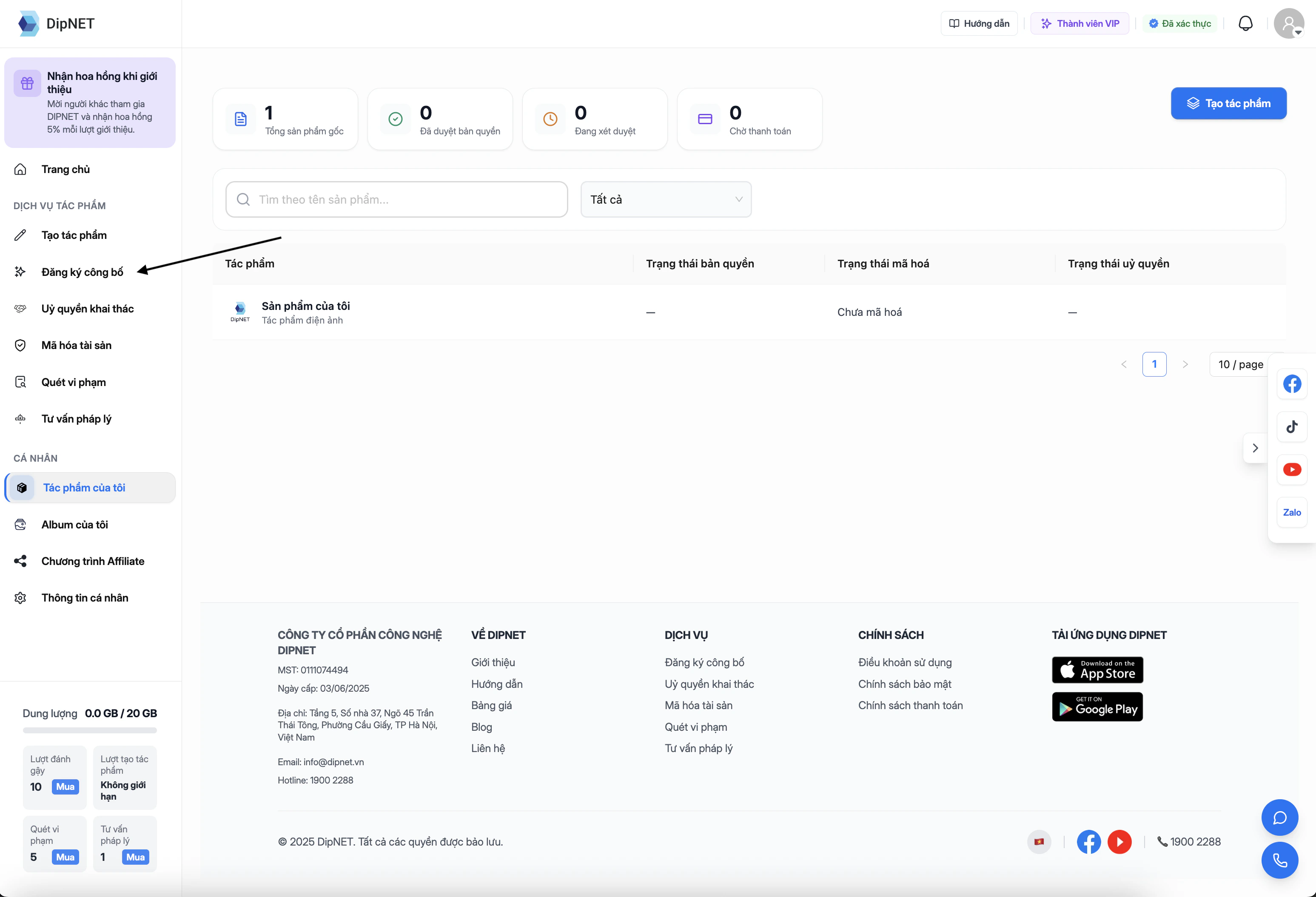Open footer link Blog
This screenshot has width=1316, height=897.
click(x=481, y=727)
